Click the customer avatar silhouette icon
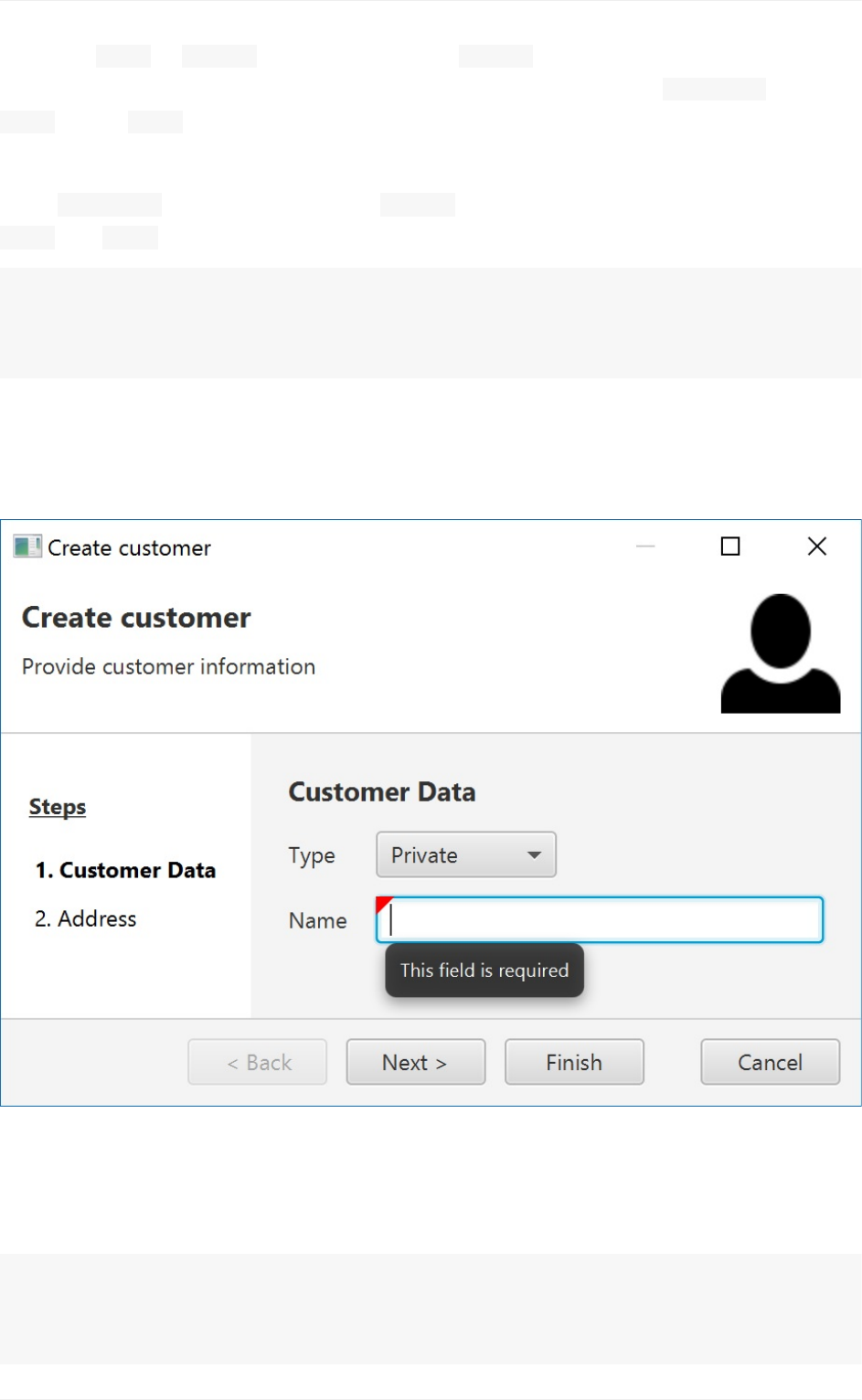862x1400 pixels. click(780, 652)
